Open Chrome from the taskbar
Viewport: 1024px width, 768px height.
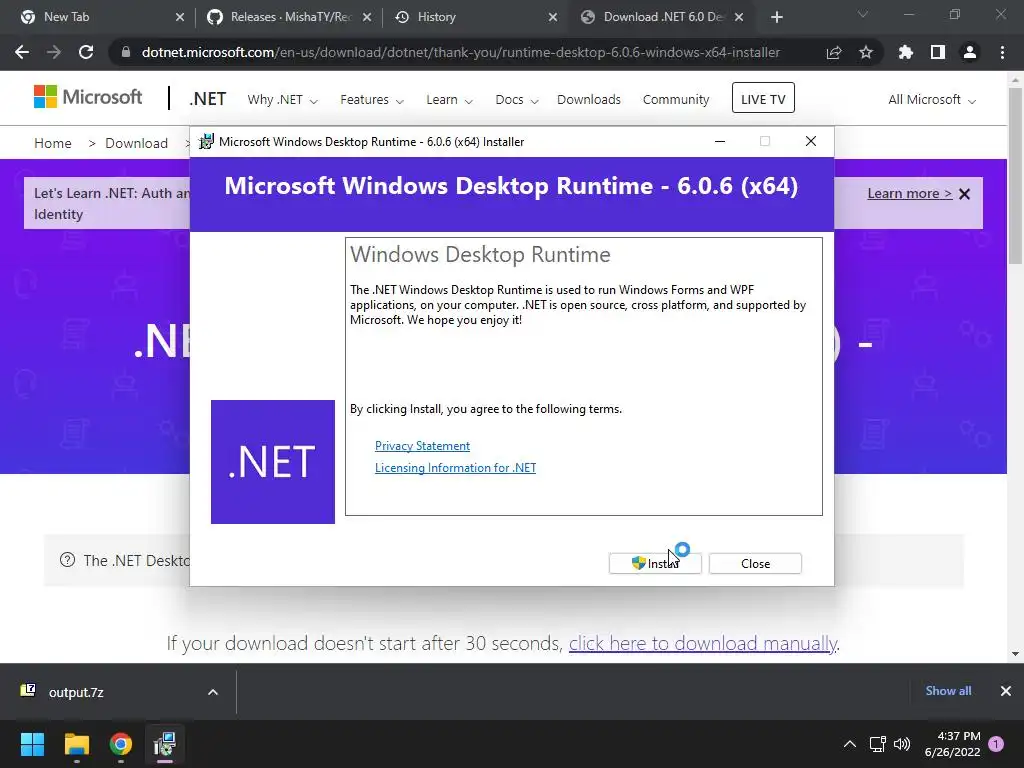click(x=121, y=744)
